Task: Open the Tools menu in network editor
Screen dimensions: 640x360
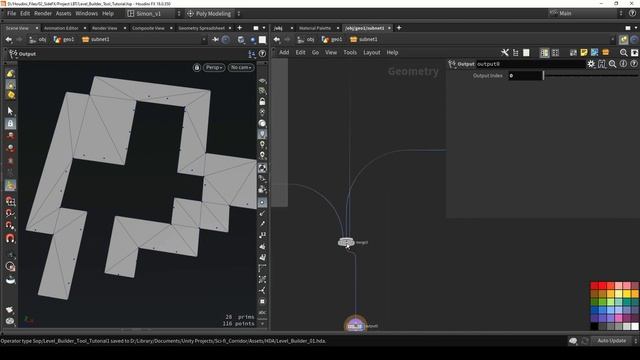Action: (350, 53)
